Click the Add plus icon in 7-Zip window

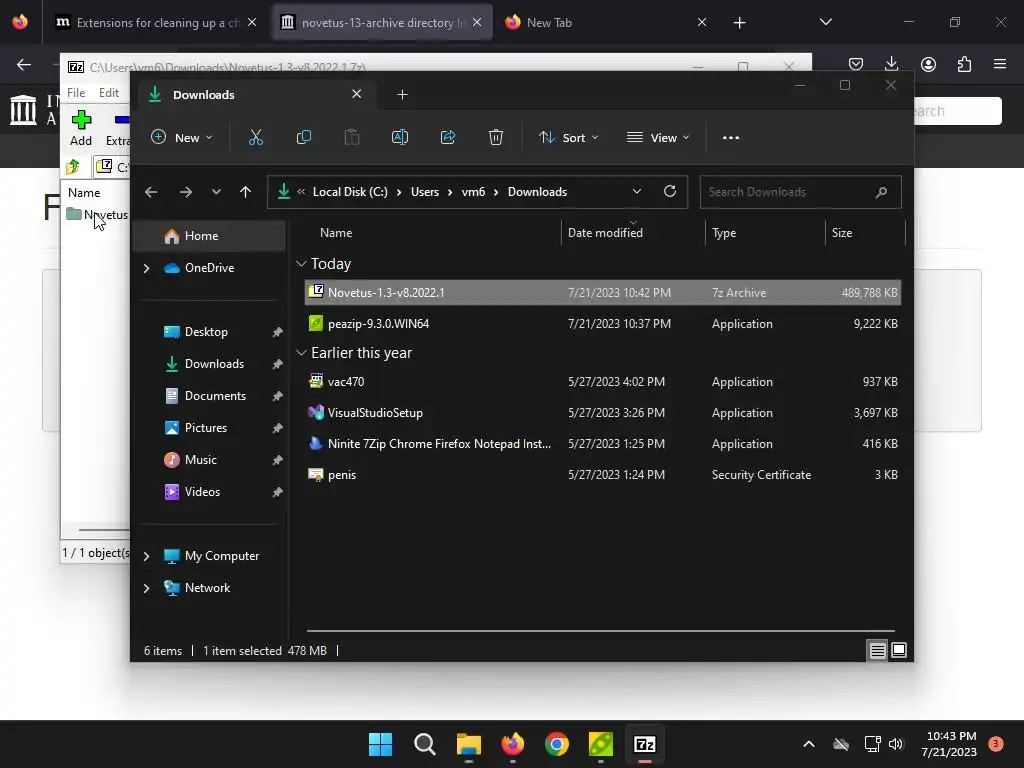[x=81, y=120]
